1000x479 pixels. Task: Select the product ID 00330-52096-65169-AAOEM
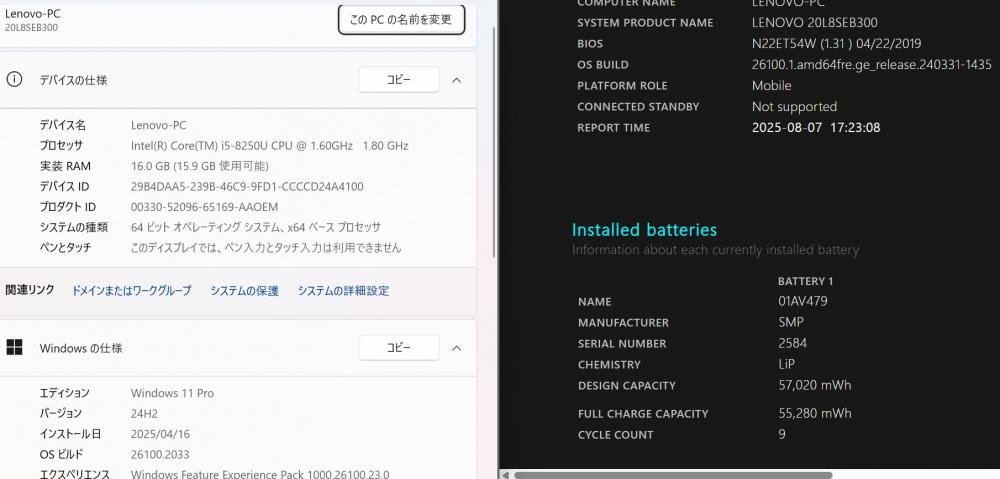click(x=204, y=207)
